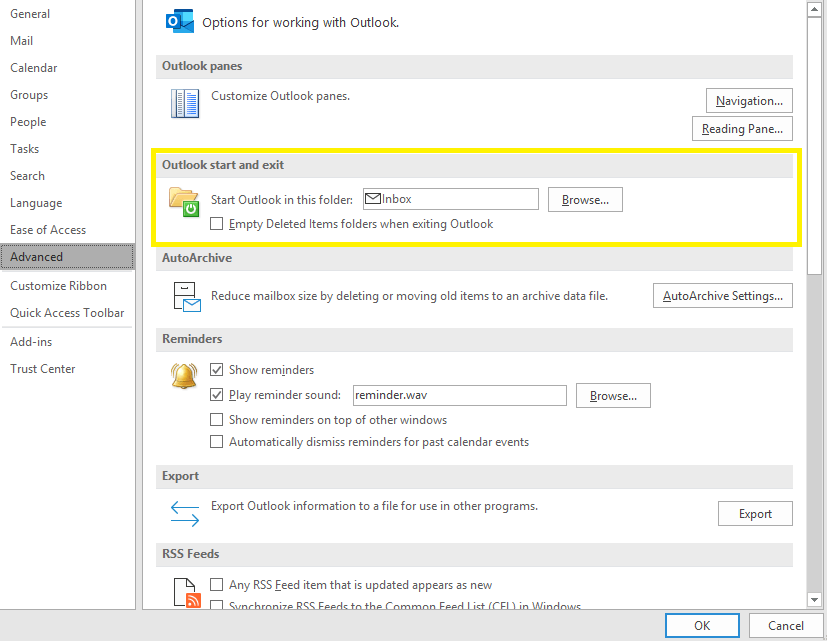Confirm with the OK button

[x=702, y=626]
